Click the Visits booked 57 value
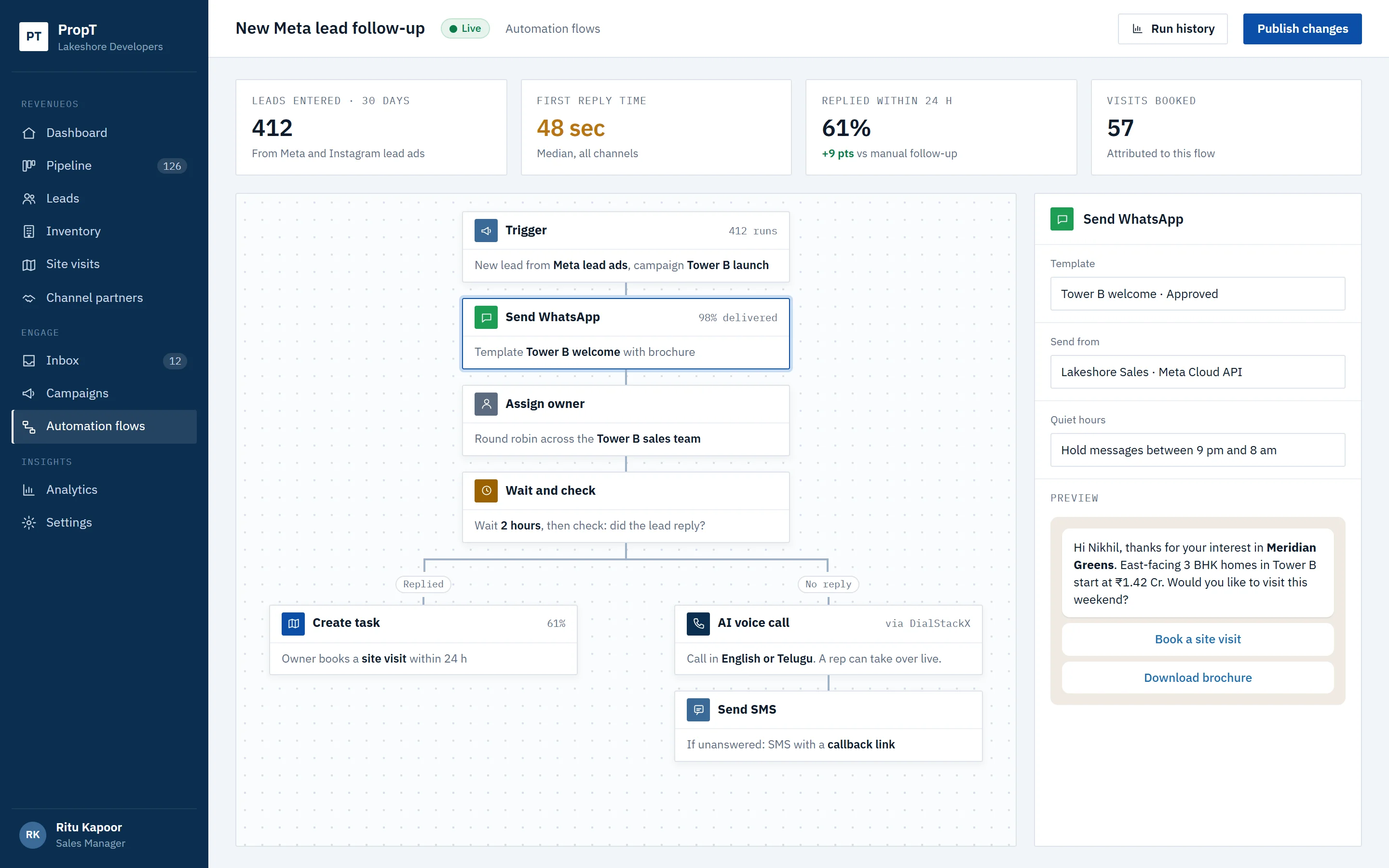Screen dimensions: 1389x868 pyautogui.click(x=1120, y=128)
